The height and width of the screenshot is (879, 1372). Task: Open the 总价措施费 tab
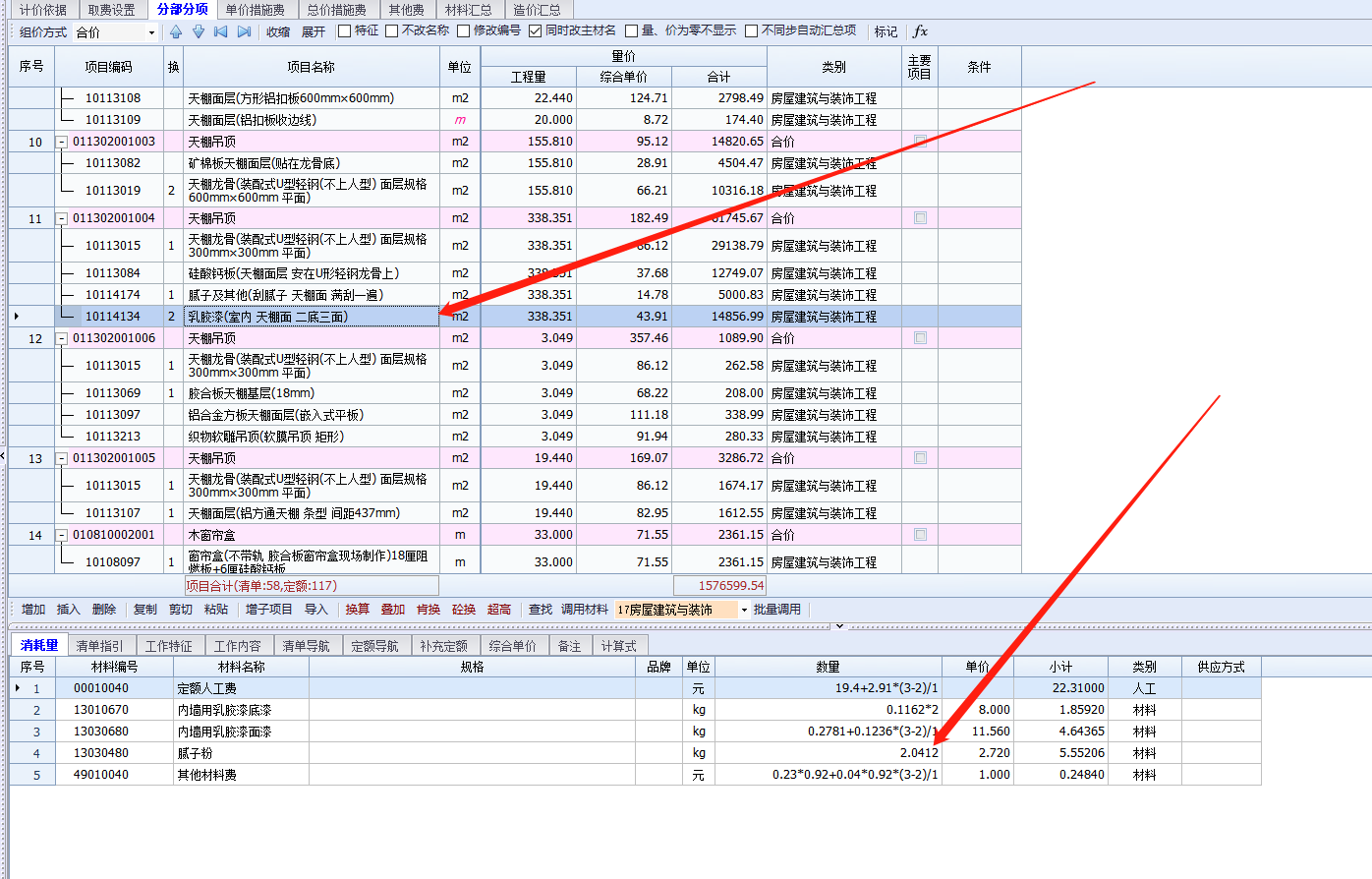pyautogui.click(x=337, y=10)
